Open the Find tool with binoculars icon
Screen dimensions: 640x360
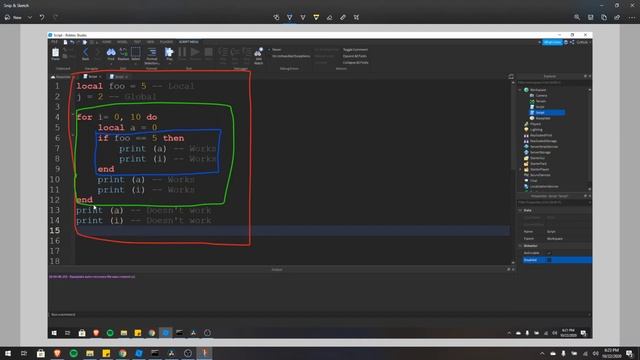click(111, 53)
